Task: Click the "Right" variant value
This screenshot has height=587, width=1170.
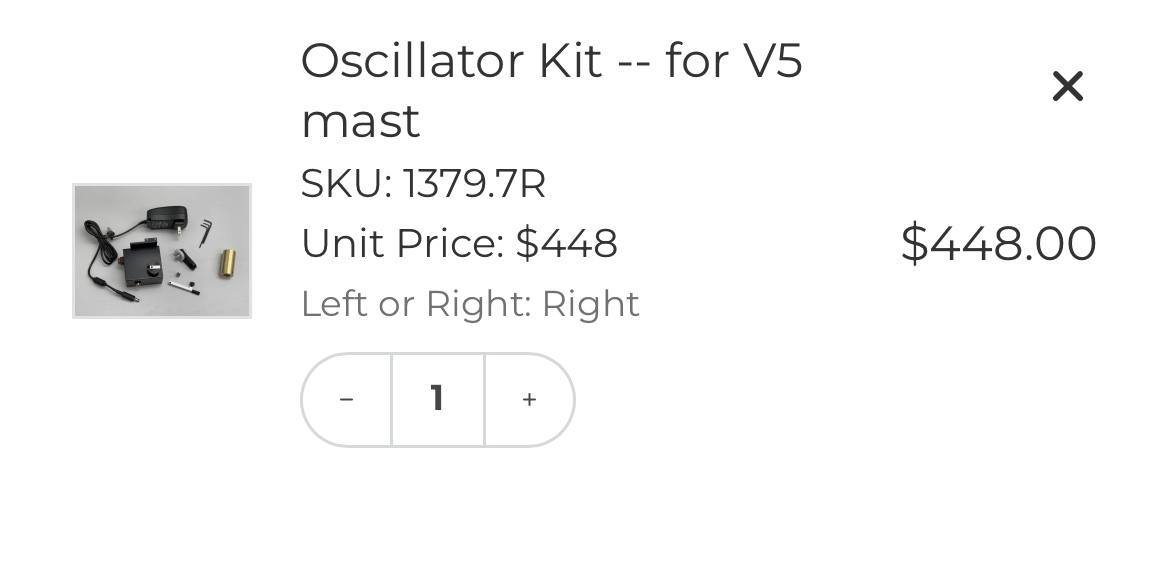Action: pyautogui.click(x=590, y=304)
